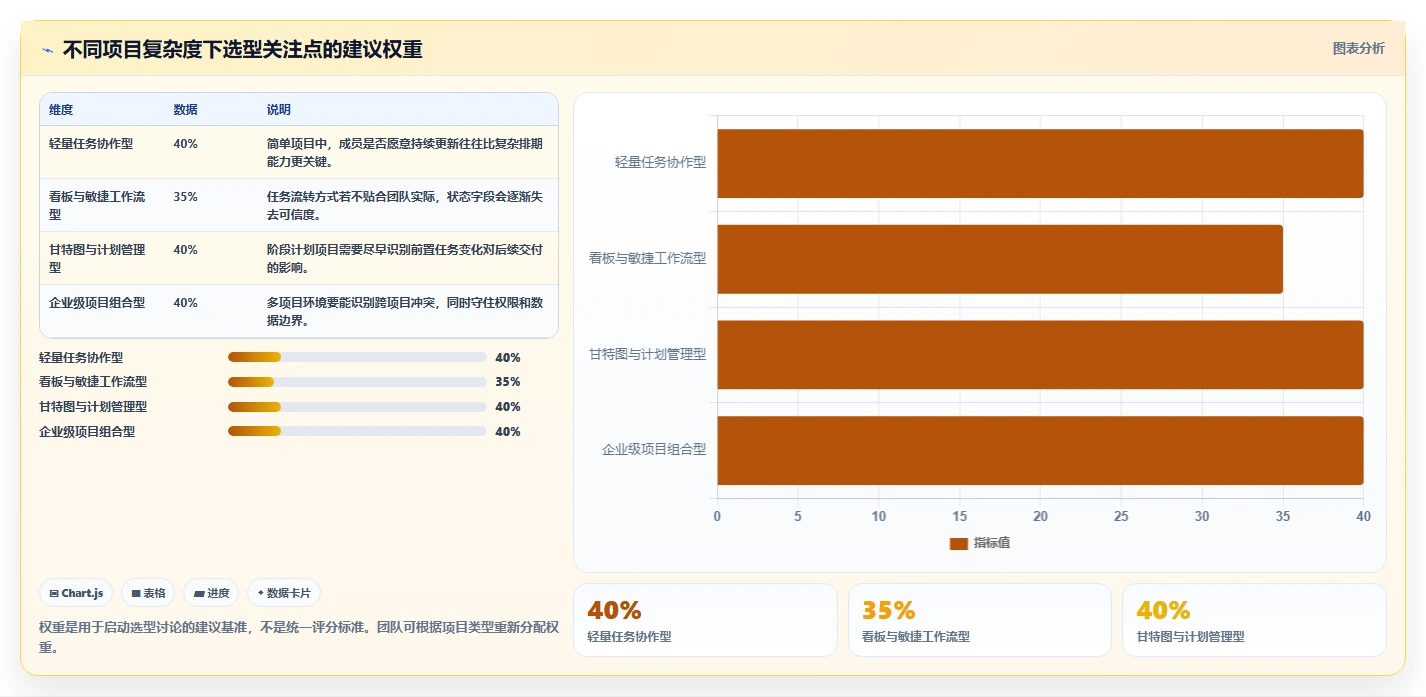The image size is (1426, 697).
Task: Click the 35% data cell in the table
Action: (x=185, y=197)
